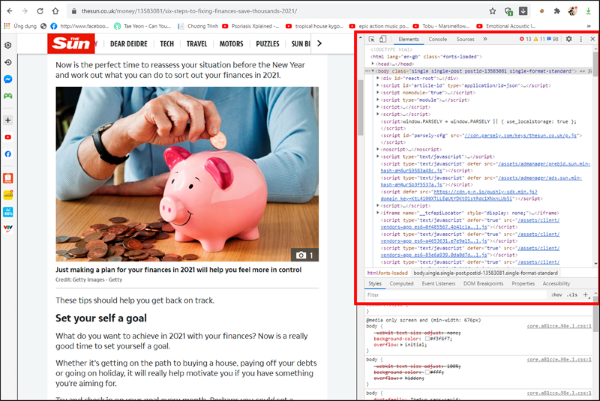
Task: Open the Computed styles tab
Action: pos(401,283)
